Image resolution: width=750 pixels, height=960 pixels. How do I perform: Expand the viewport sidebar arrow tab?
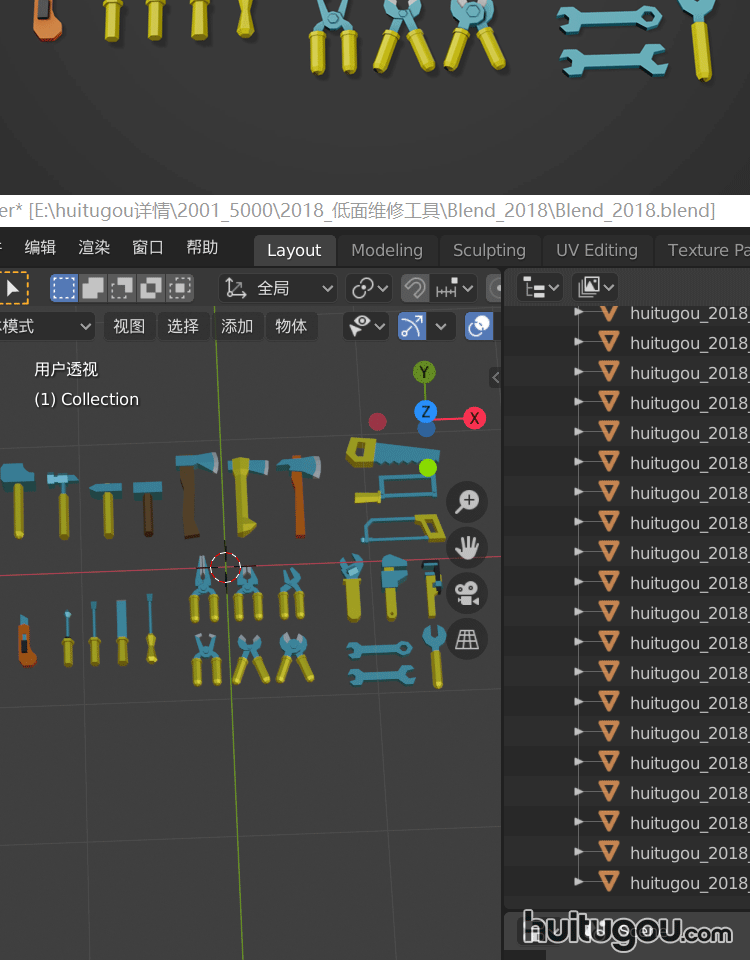tap(495, 377)
